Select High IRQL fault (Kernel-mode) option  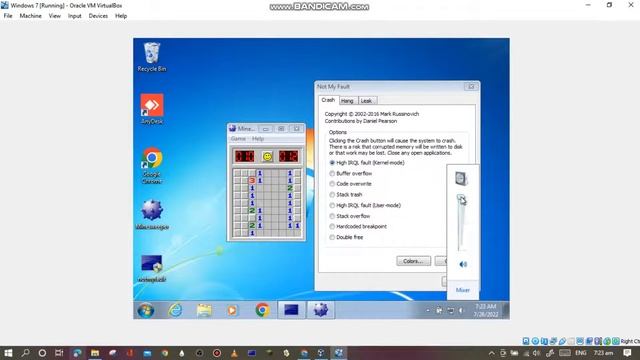point(367,162)
